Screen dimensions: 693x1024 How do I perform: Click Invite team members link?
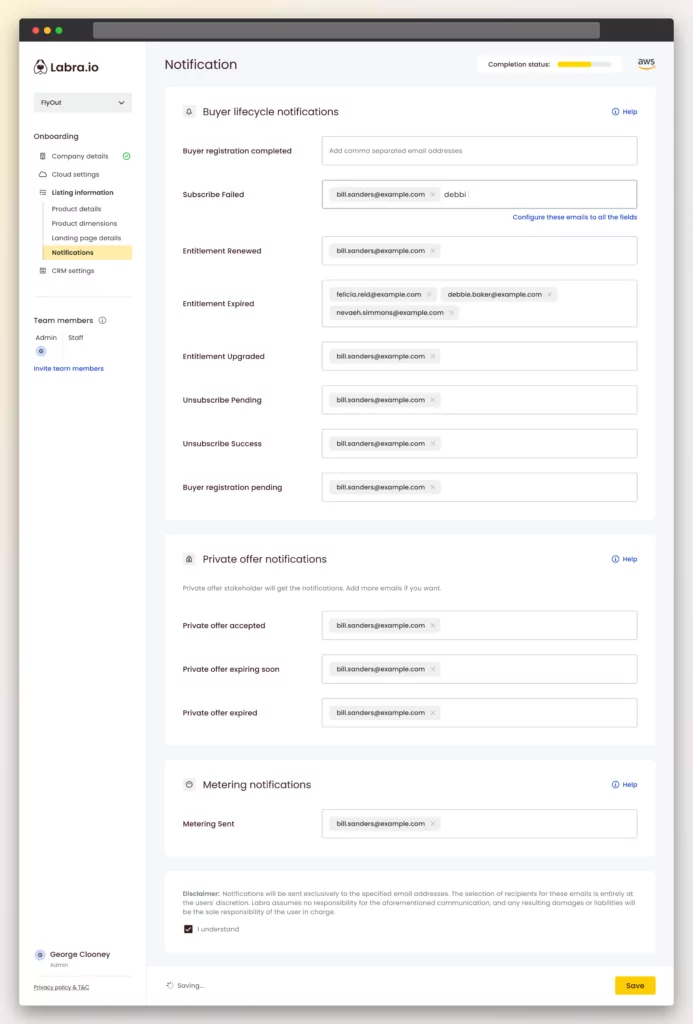pyautogui.click(x=69, y=368)
